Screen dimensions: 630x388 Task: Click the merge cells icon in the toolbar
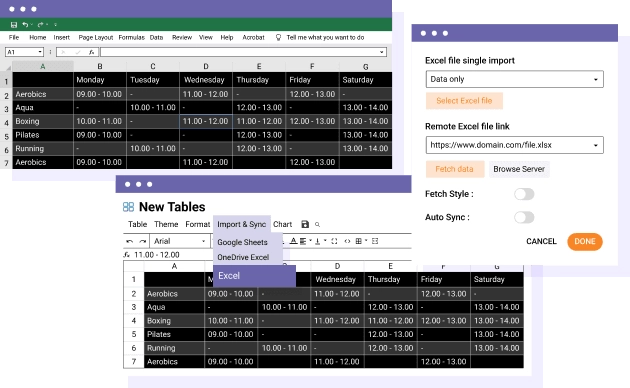375,241
